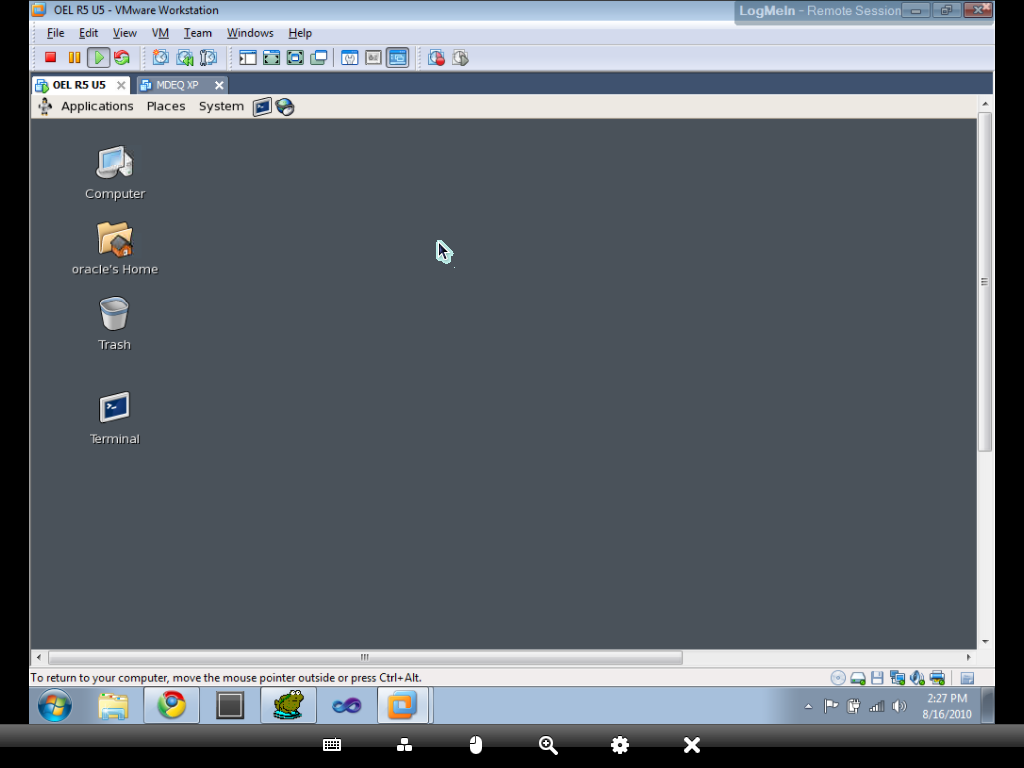This screenshot has width=1024, height=768.
Task: Open LogMeIn zoom magnifier icon
Action: [x=548, y=745]
